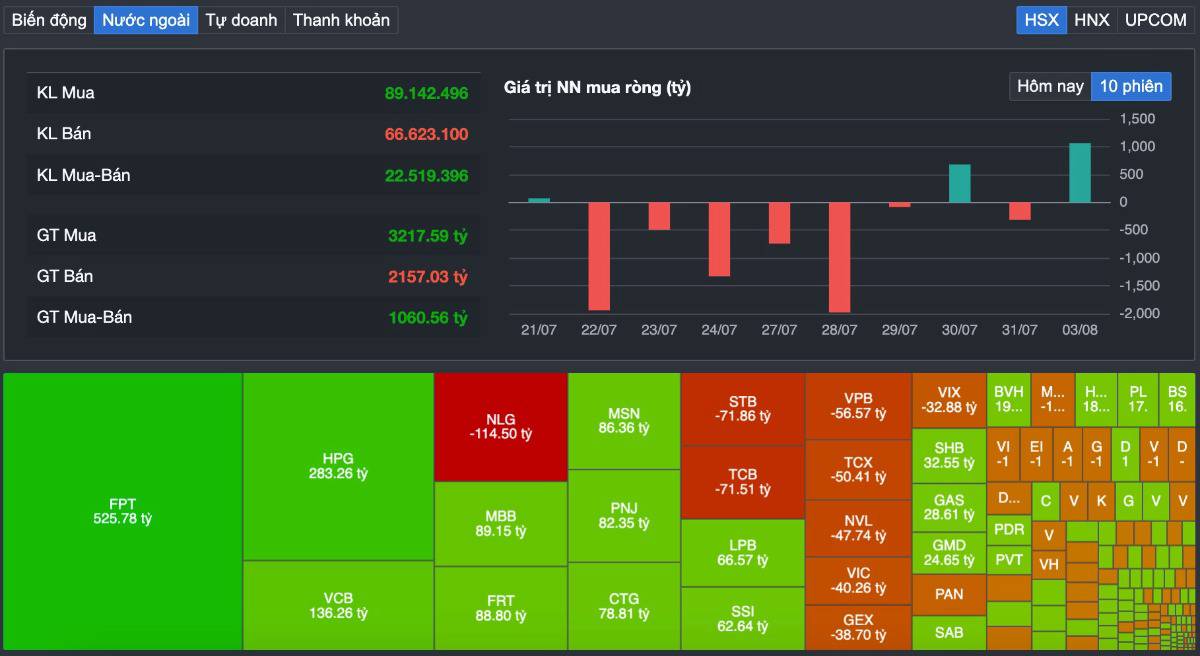Open the SAB tile
This screenshot has width=1200, height=656.
click(x=949, y=632)
